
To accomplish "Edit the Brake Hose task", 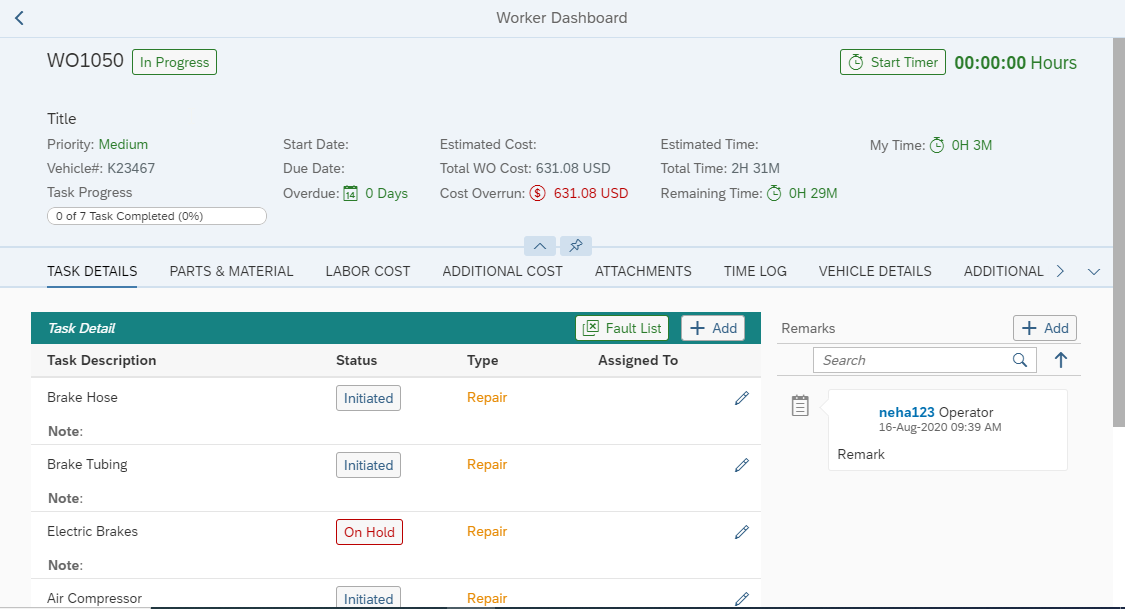I will 742,398.
